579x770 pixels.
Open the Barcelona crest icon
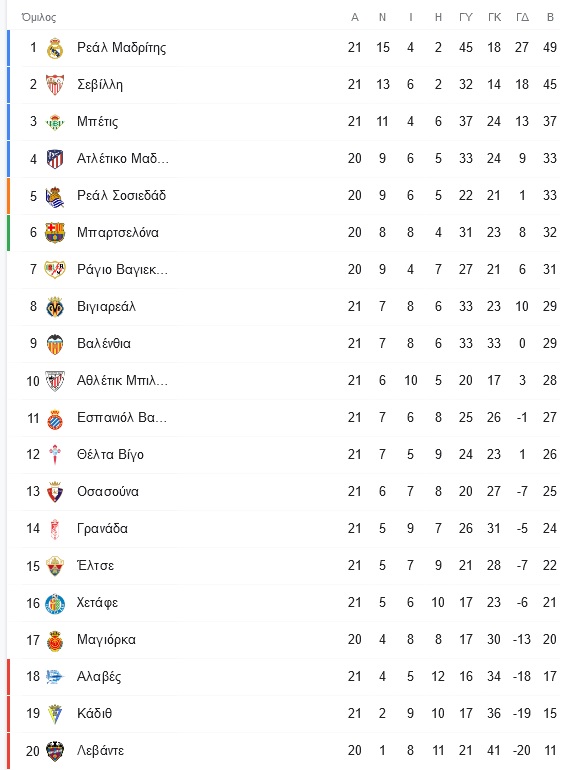[x=55, y=233]
